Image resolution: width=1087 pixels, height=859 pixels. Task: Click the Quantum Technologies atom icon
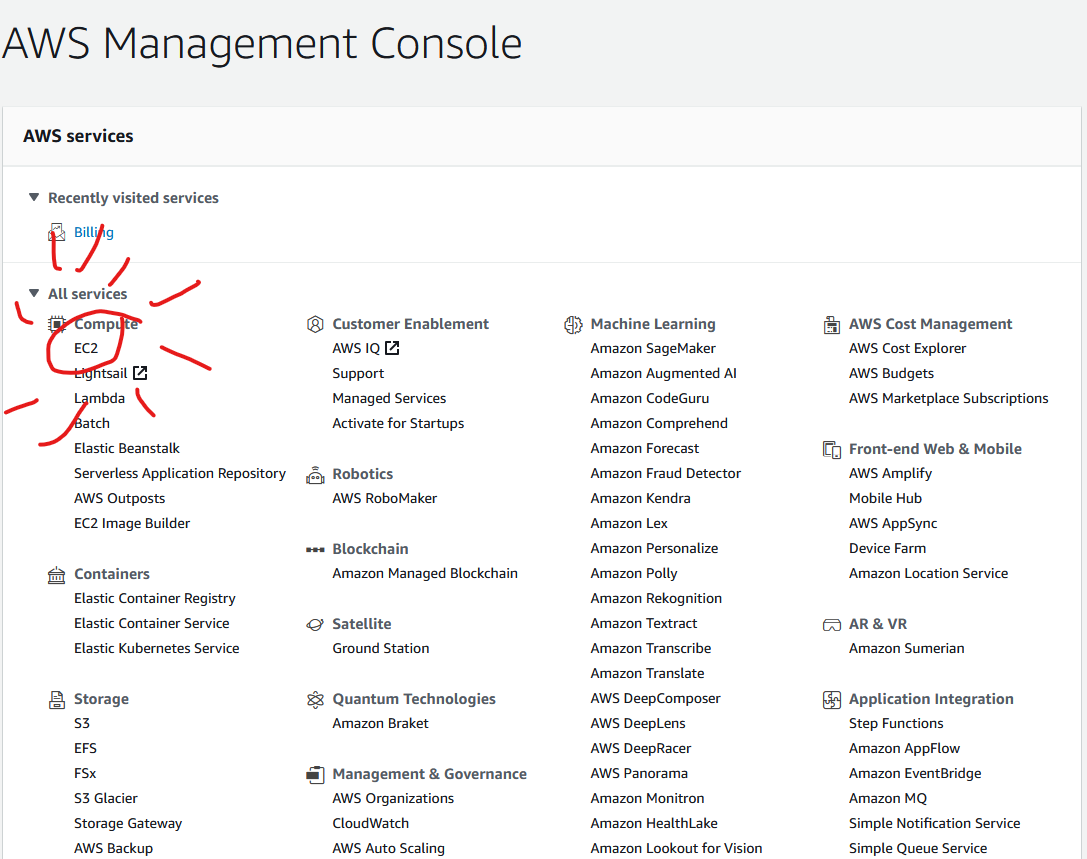point(315,700)
